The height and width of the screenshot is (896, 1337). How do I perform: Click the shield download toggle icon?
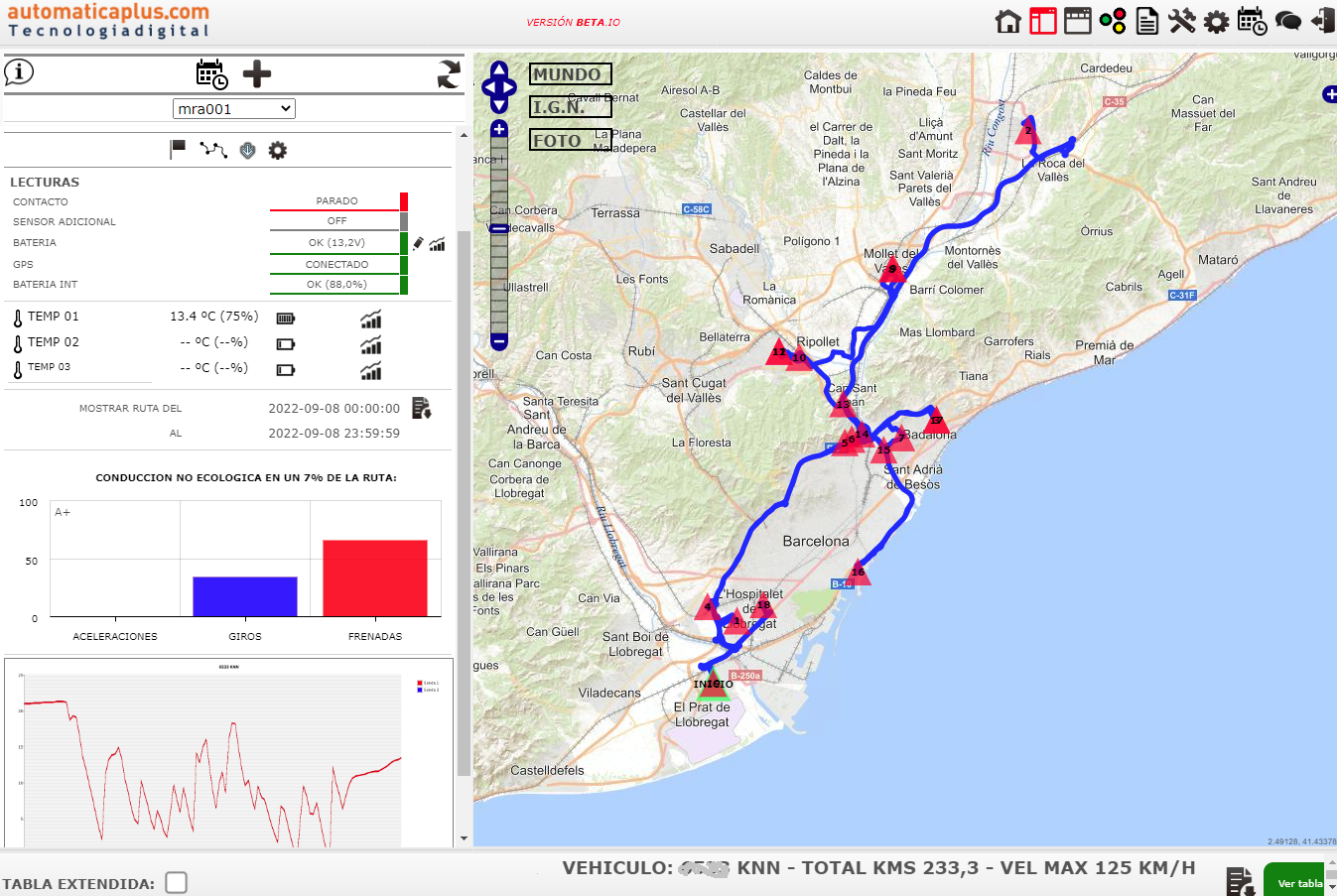pos(248,150)
